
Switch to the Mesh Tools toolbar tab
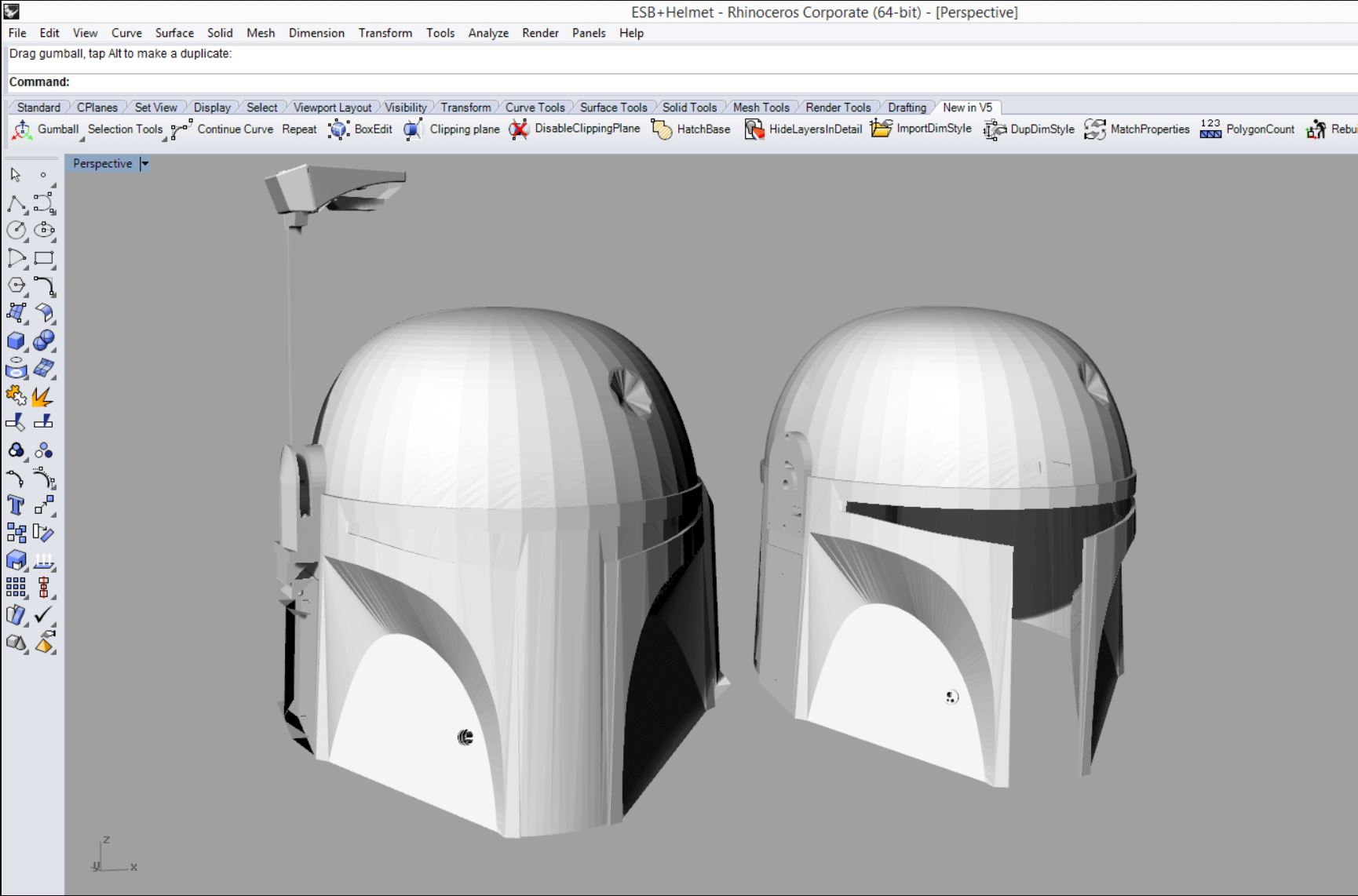(x=761, y=107)
